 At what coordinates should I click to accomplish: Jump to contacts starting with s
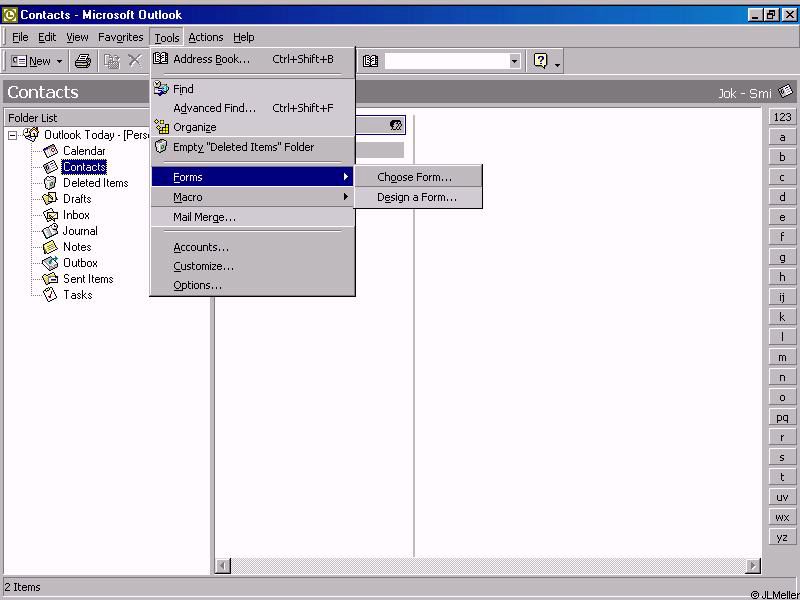(x=782, y=457)
